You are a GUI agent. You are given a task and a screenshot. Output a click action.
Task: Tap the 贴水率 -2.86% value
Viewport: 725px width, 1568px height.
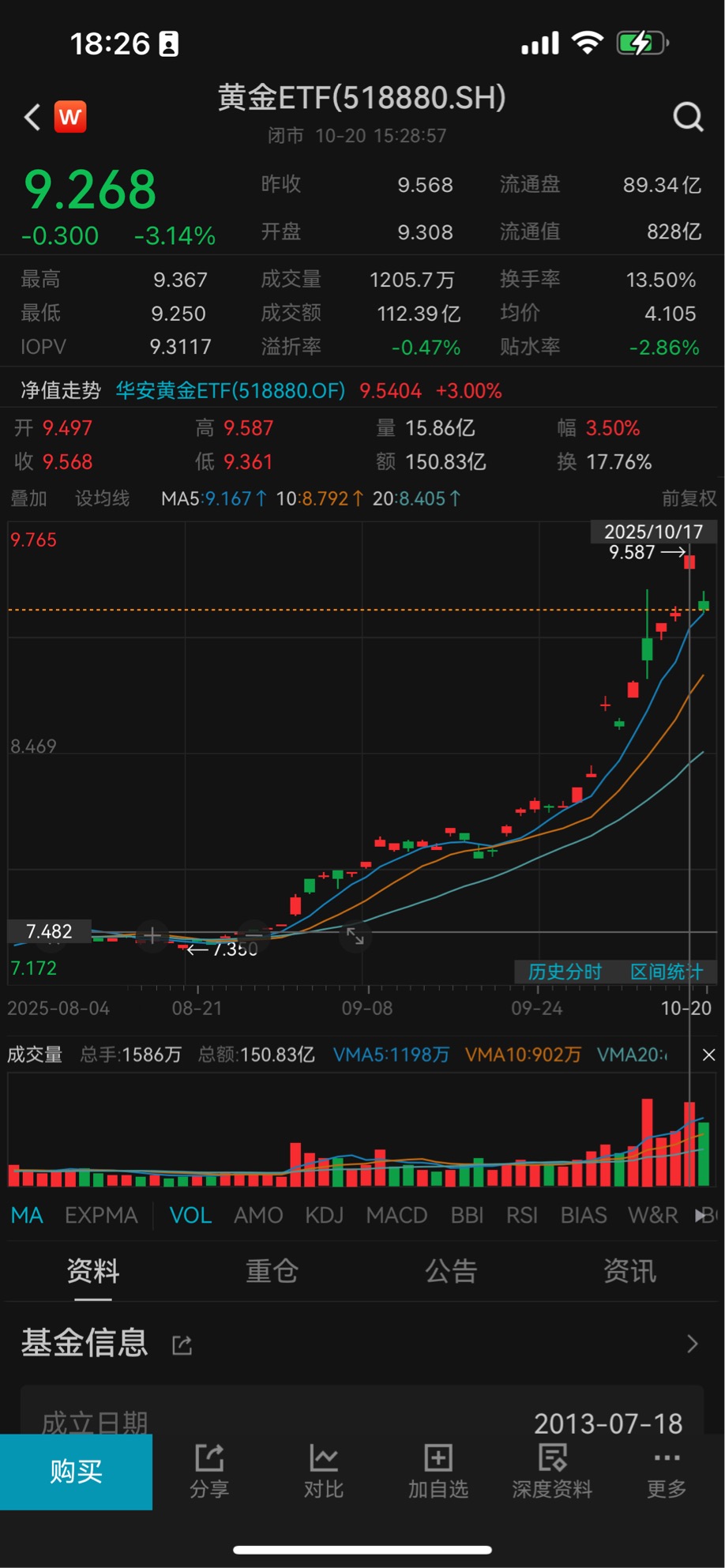coord(664,348)
